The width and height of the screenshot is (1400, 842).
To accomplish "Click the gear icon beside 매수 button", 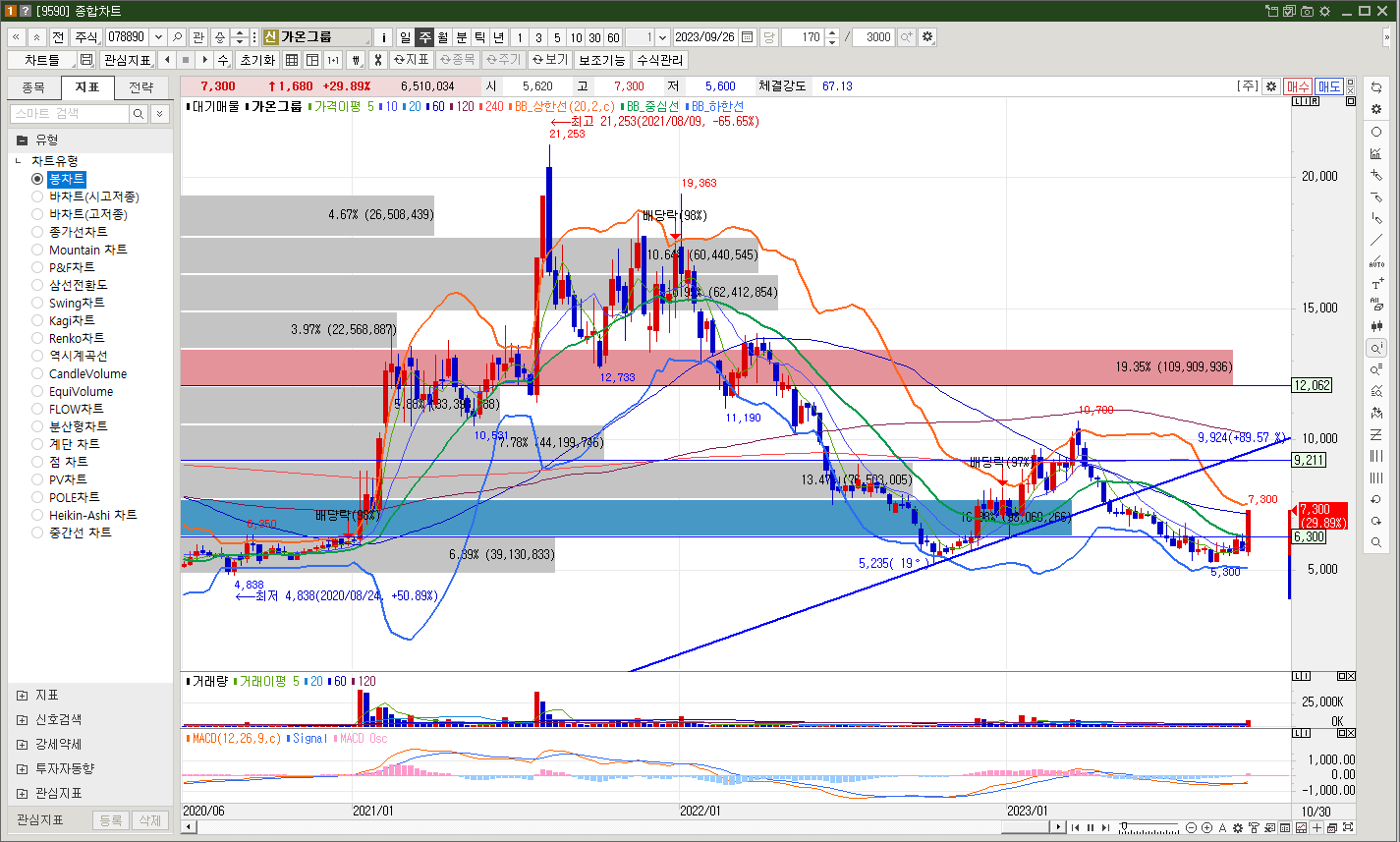I will point(1271,86).
